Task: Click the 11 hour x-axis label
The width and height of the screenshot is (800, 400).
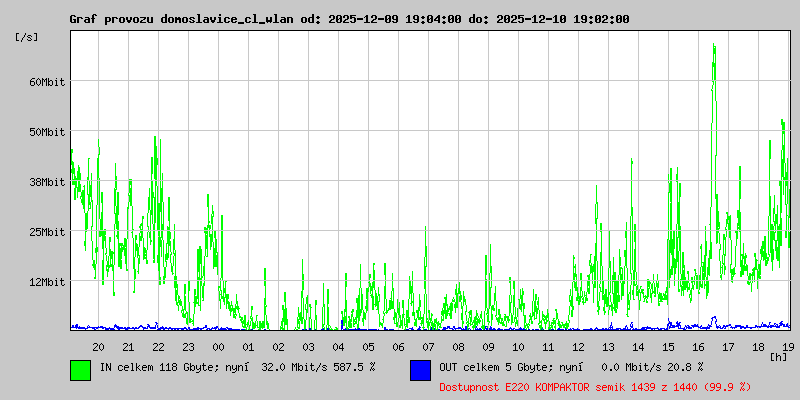Action: (548, 347)
